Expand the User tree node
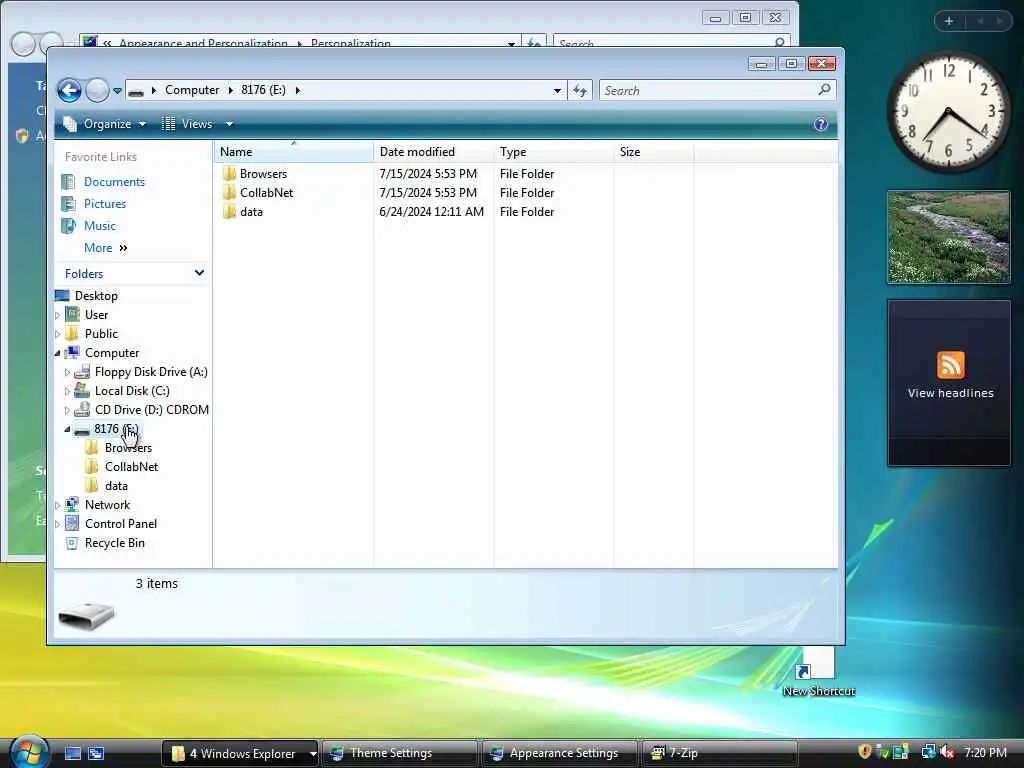1024x768 pixels. pos(57,315)
